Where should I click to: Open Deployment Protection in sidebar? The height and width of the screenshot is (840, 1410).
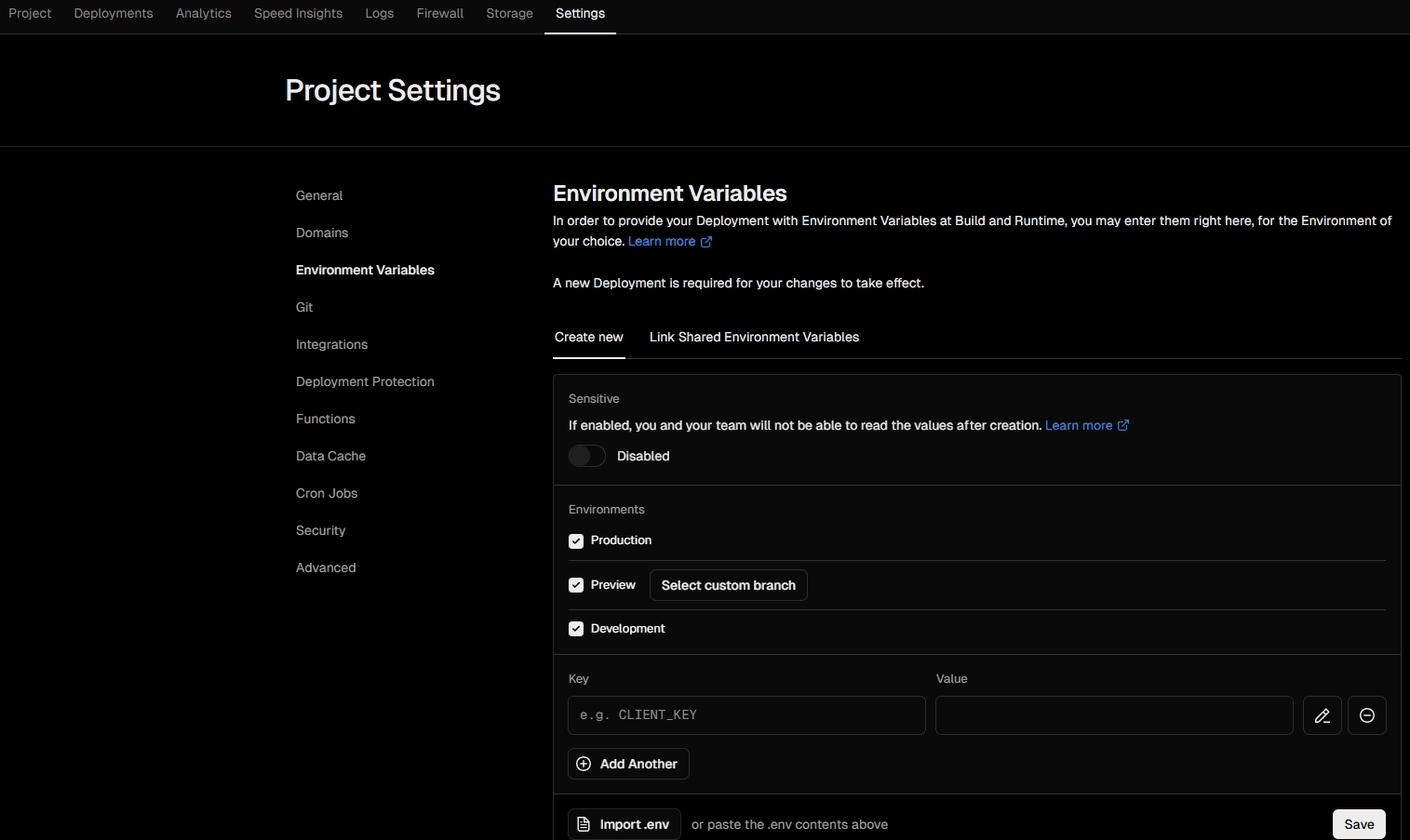365,381
